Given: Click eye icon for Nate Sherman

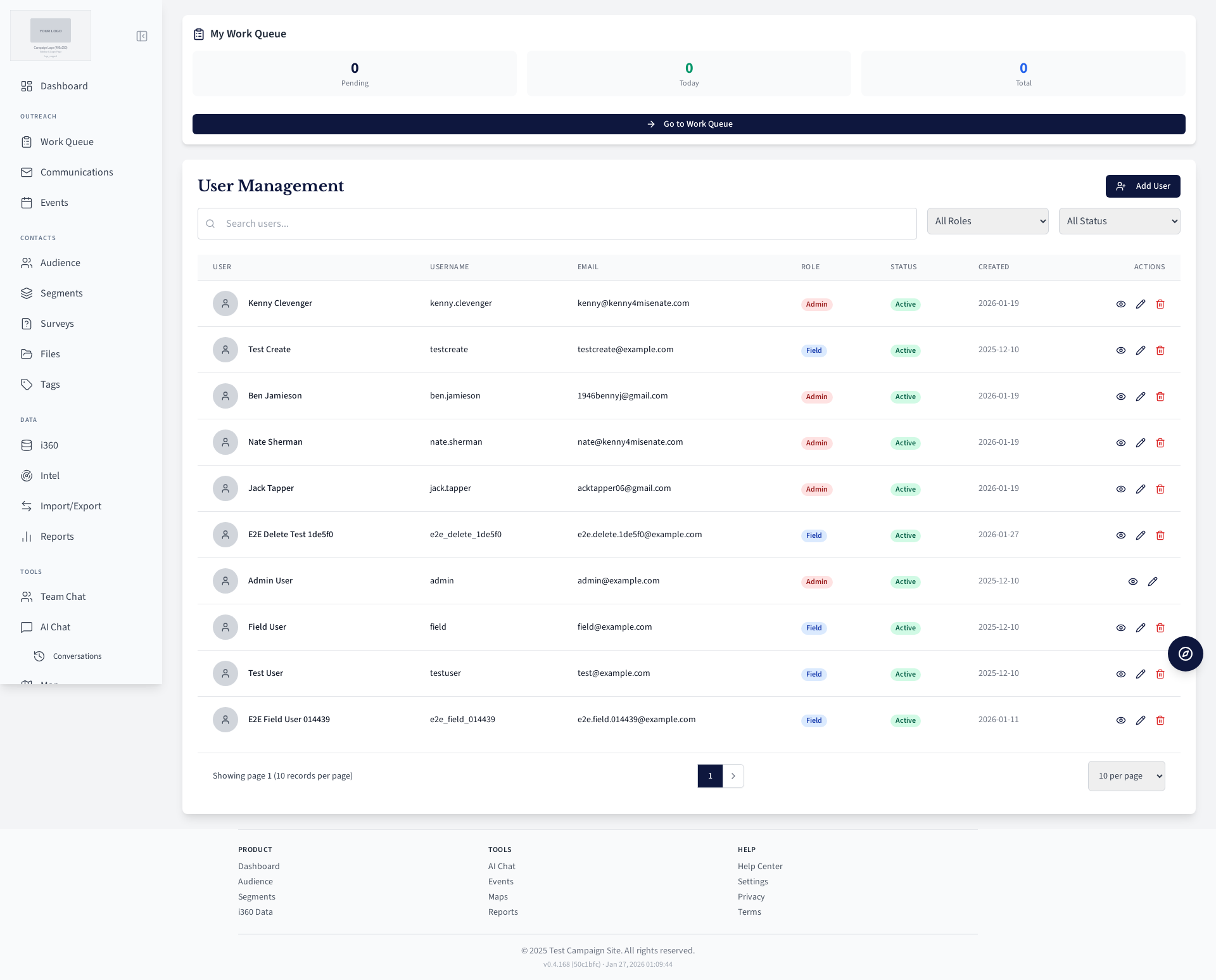Looking at the screenshot, I should pyautogui.click(x=1121, y=443).
